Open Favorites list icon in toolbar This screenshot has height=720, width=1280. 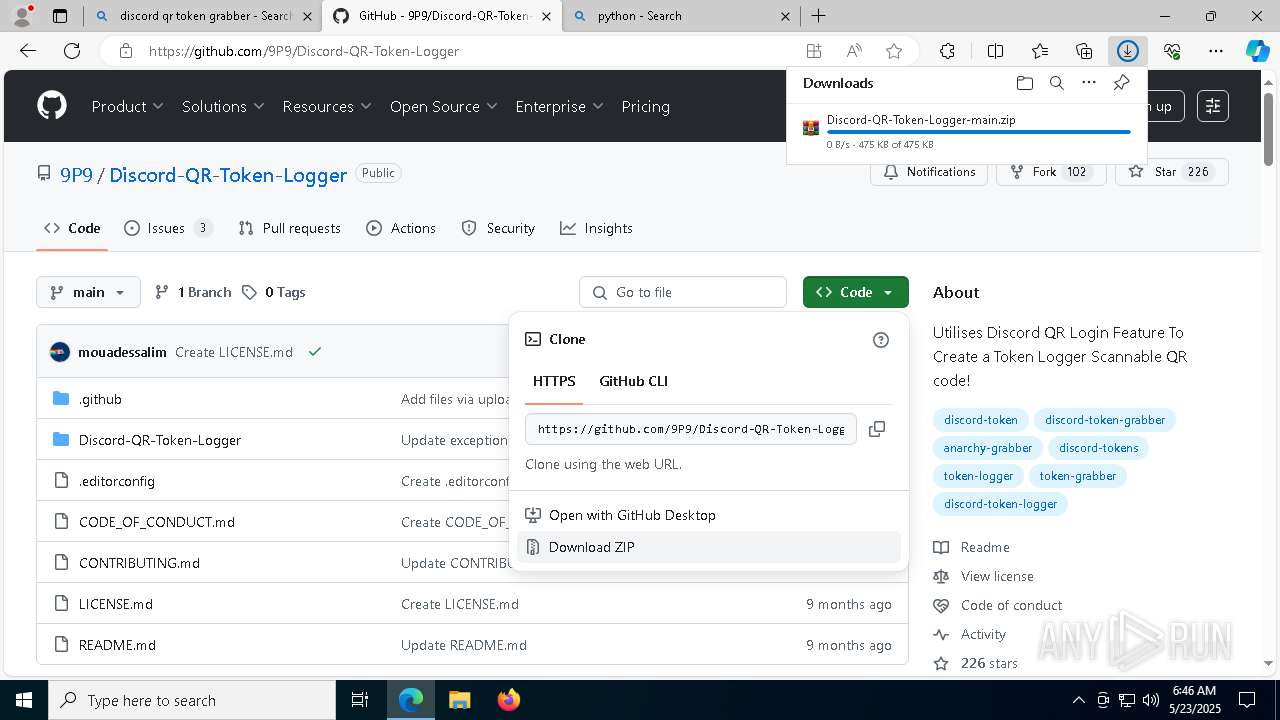point(1040,51)
